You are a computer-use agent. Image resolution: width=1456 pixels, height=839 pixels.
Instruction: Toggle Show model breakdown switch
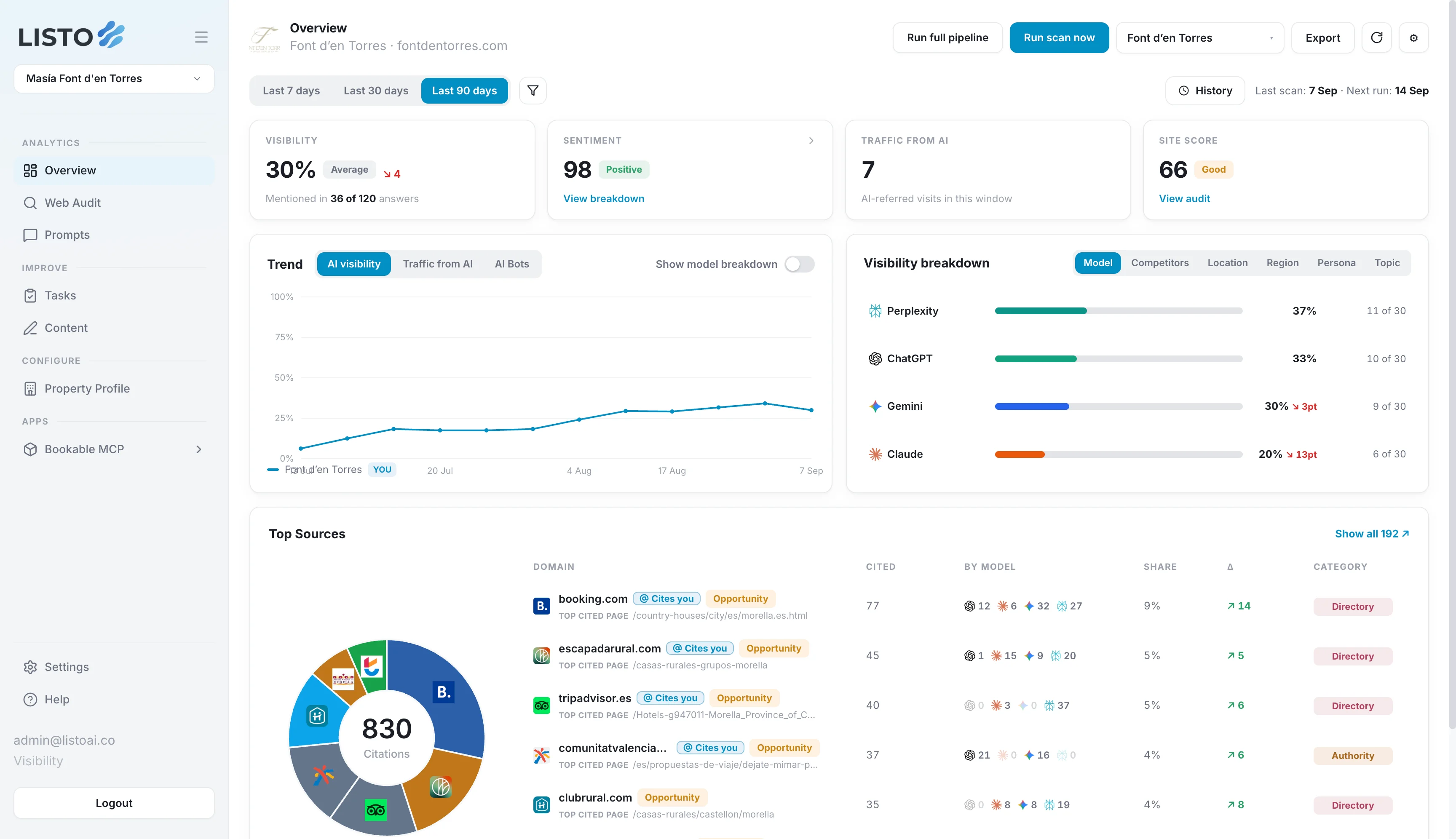point(800,264)
